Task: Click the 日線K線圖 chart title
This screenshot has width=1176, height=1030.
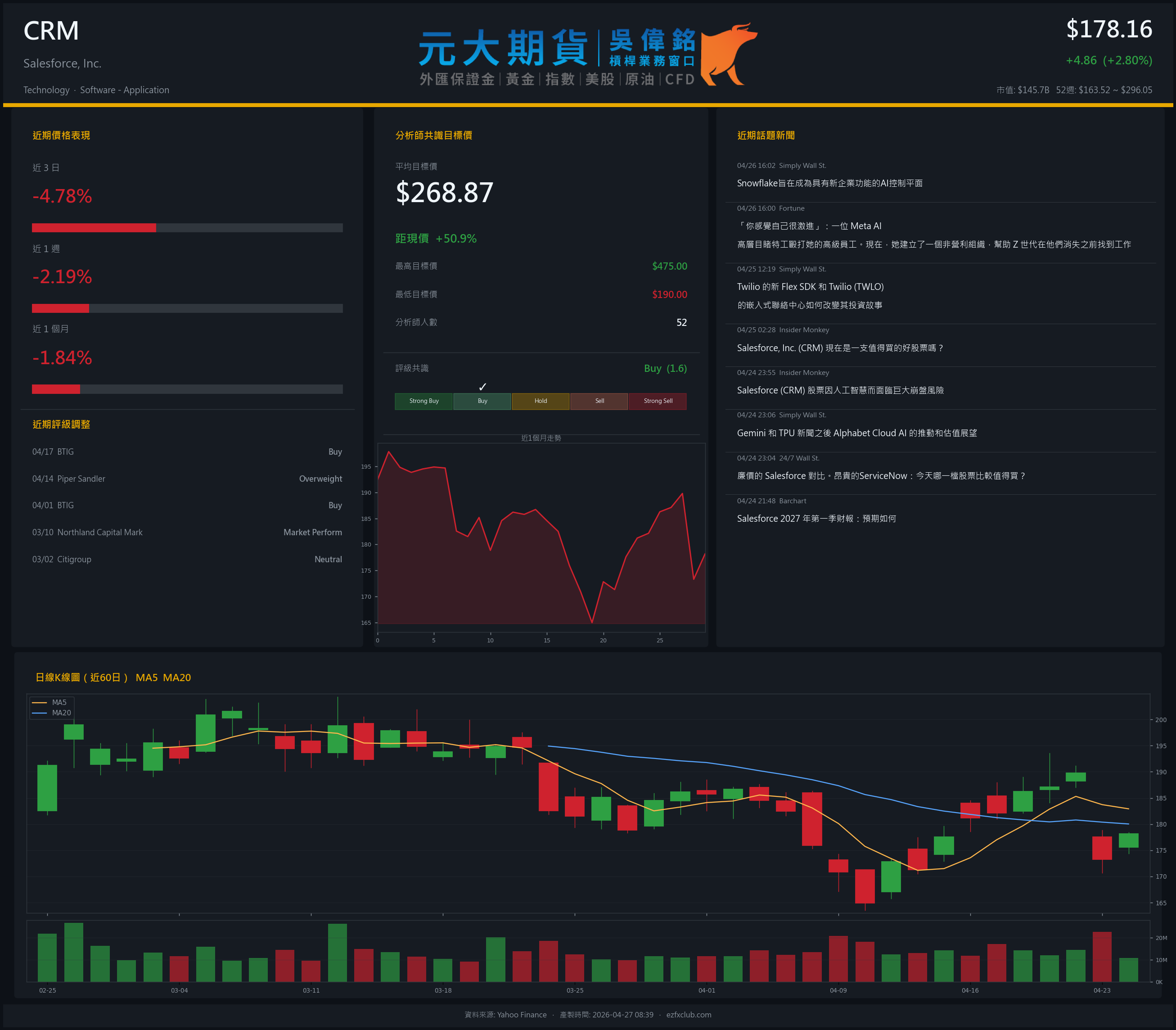Action: coord(113,678)
